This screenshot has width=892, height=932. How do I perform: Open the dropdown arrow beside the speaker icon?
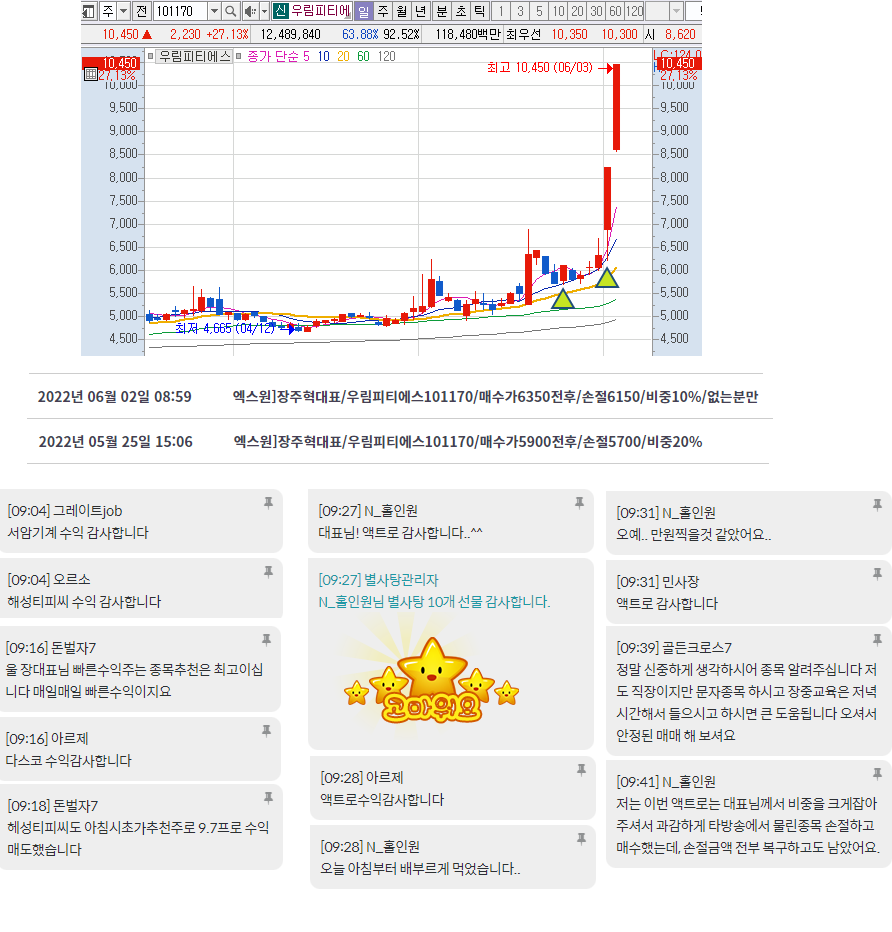tap(264, 11)
